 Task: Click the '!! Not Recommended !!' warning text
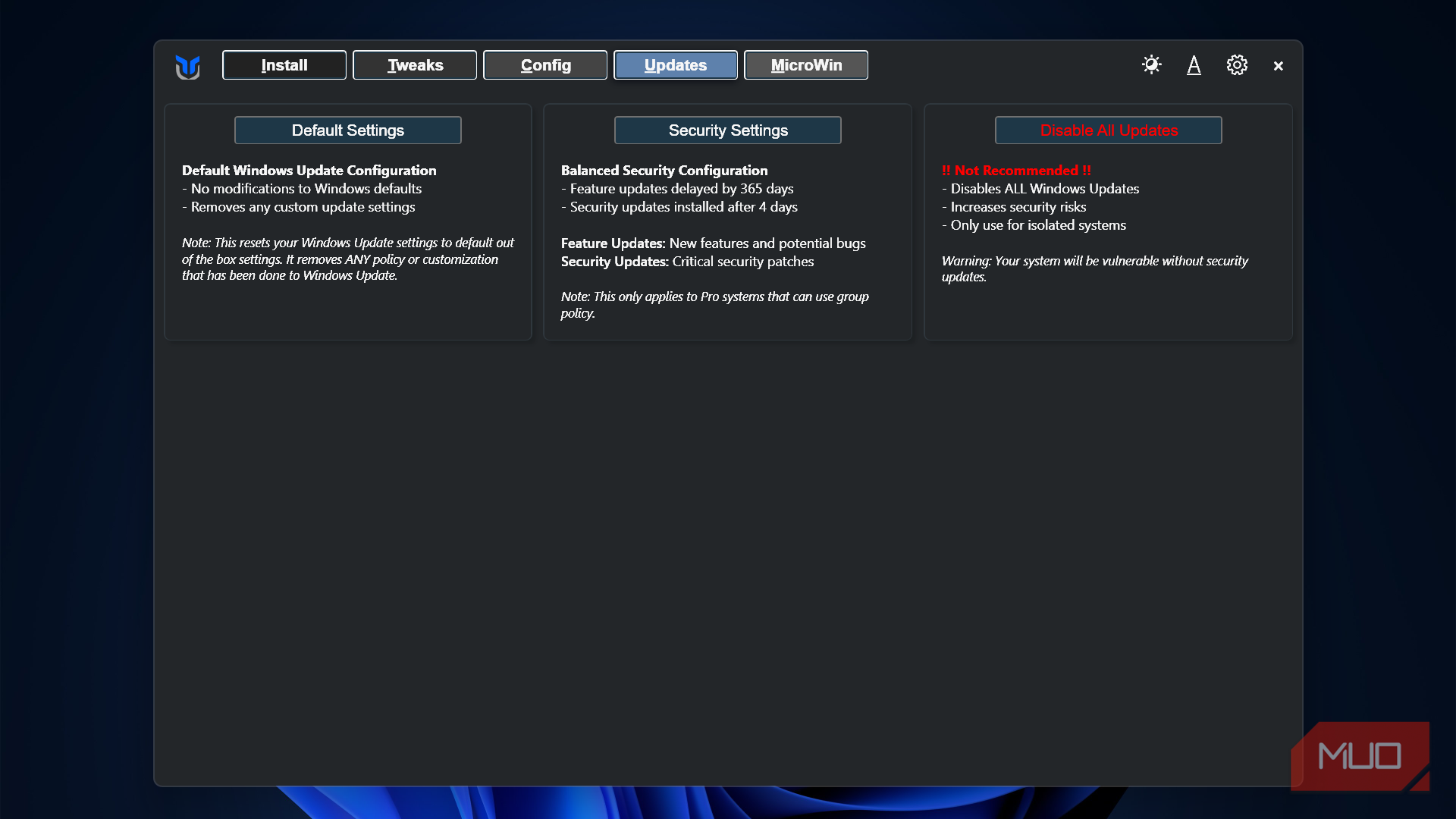(1016, 171)
